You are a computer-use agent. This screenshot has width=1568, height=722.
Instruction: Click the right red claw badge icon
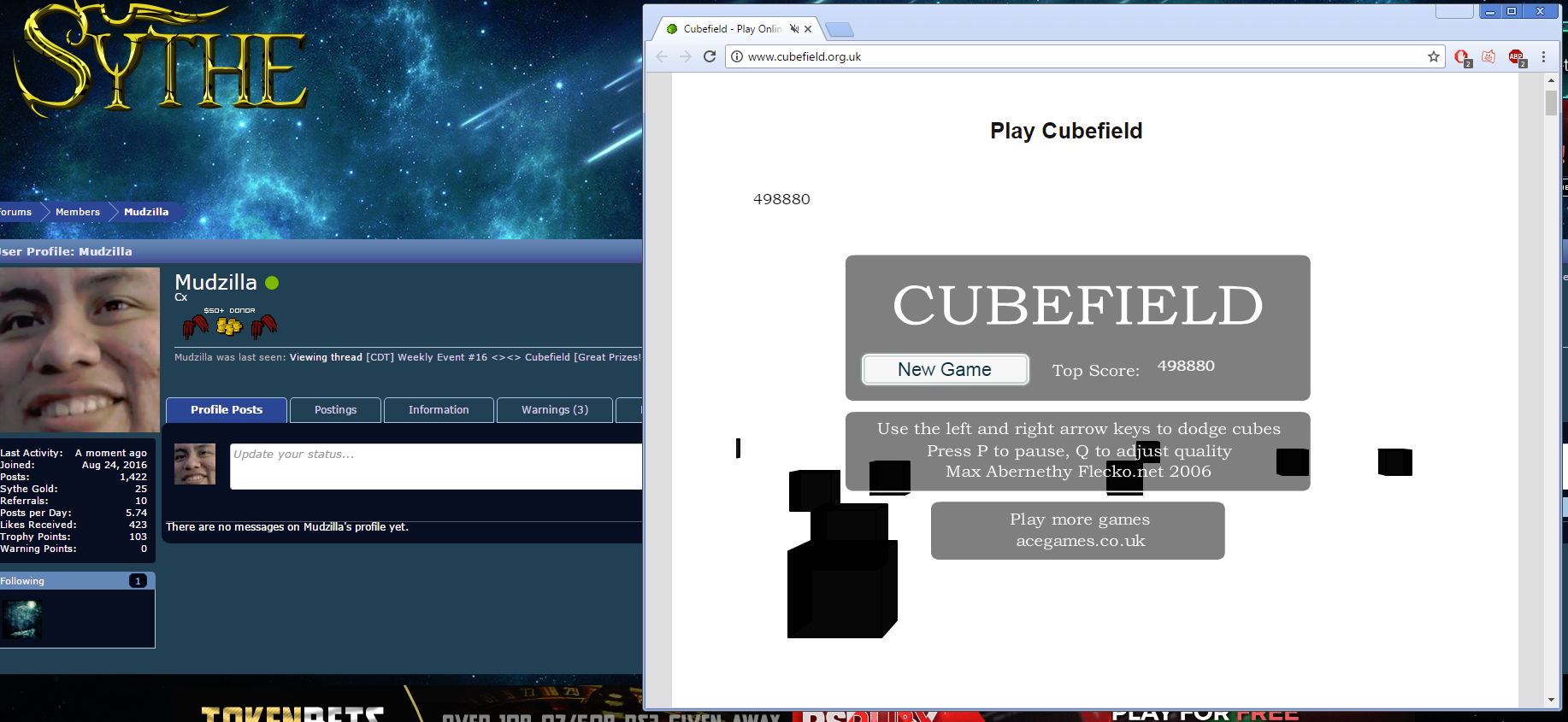[x=264, y=326]
